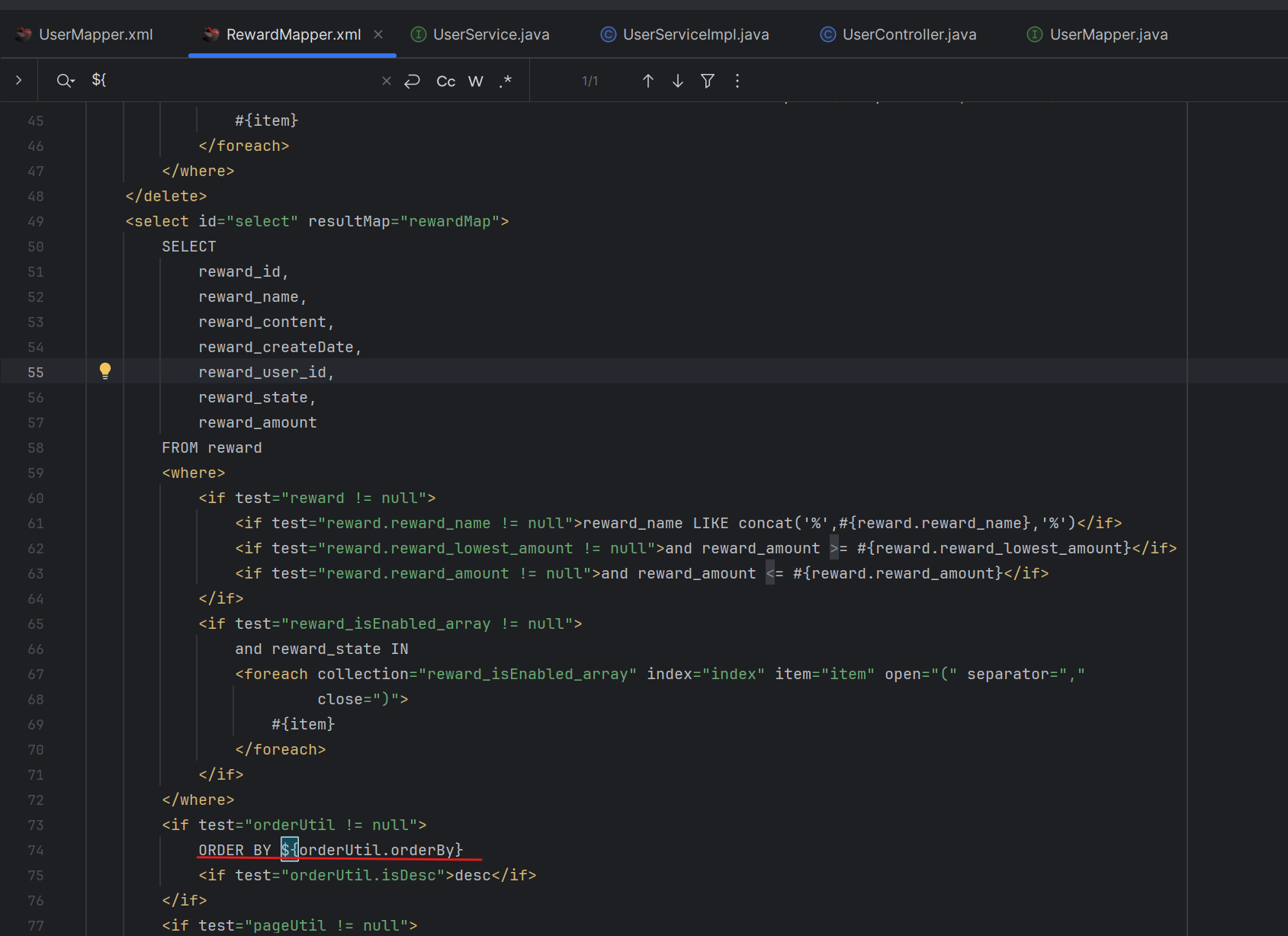
Task: Open the search bar more options menu
Action: (737, 81)
